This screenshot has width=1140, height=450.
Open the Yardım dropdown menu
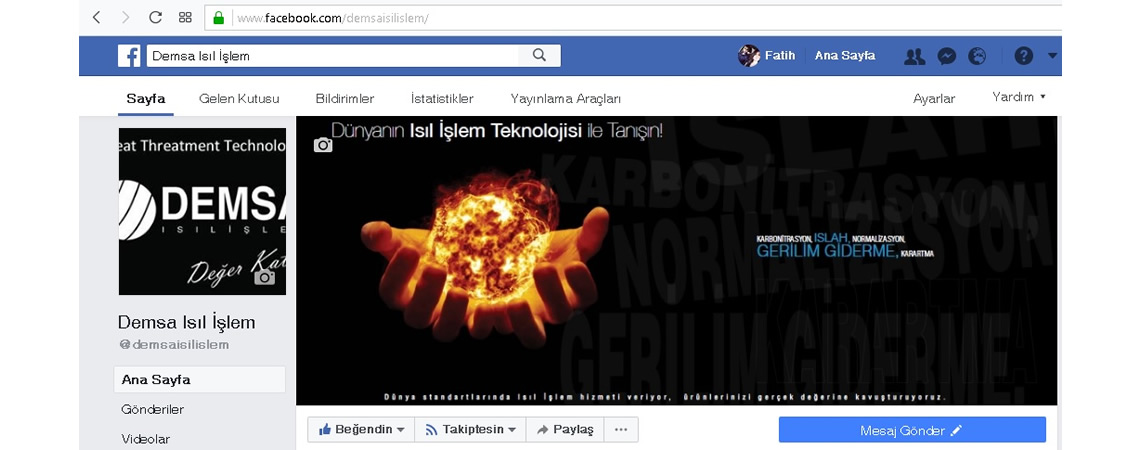click(x=1018, y=97)
